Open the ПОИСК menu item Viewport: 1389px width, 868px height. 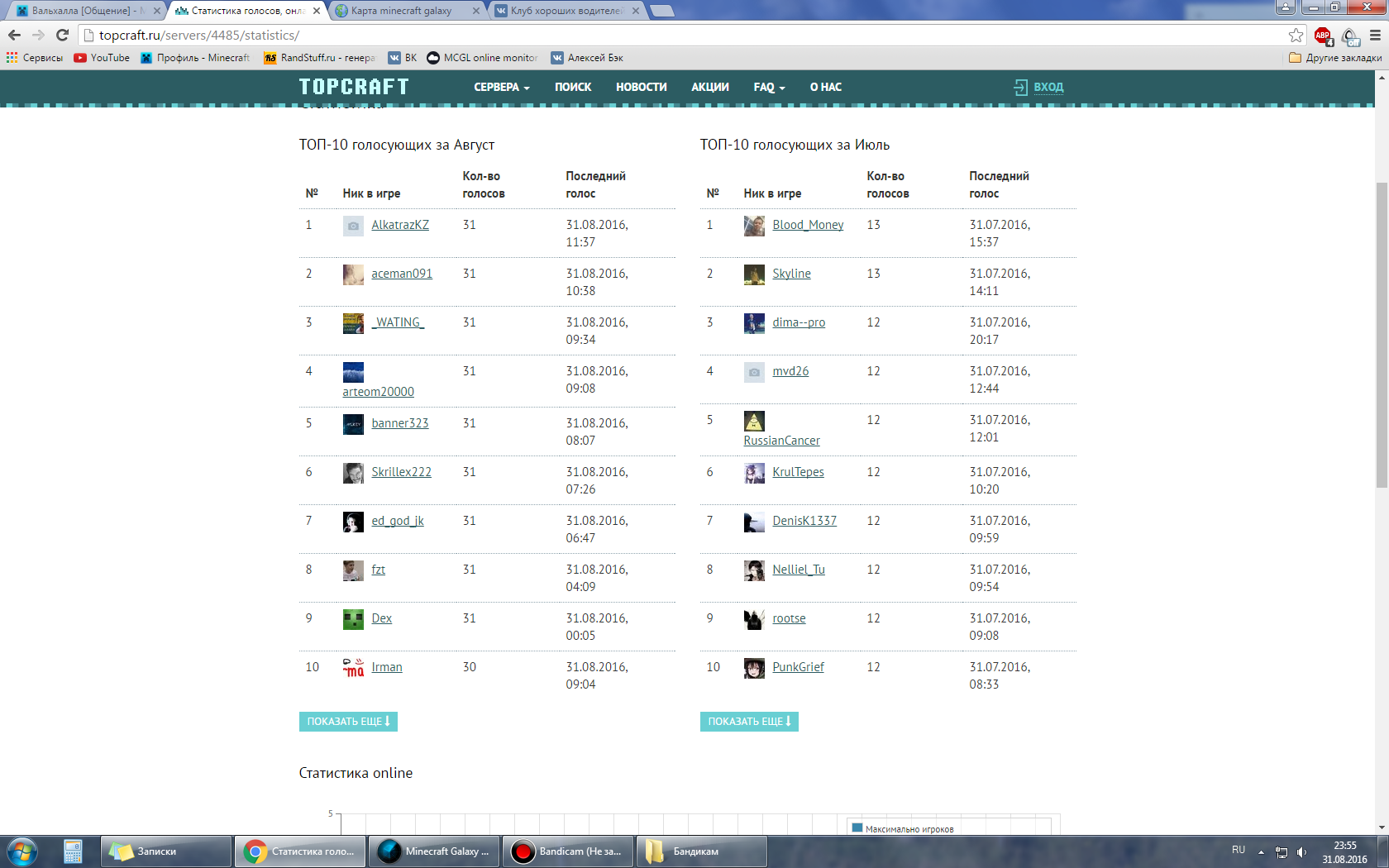pyautogui.click(x=573, y=87)
